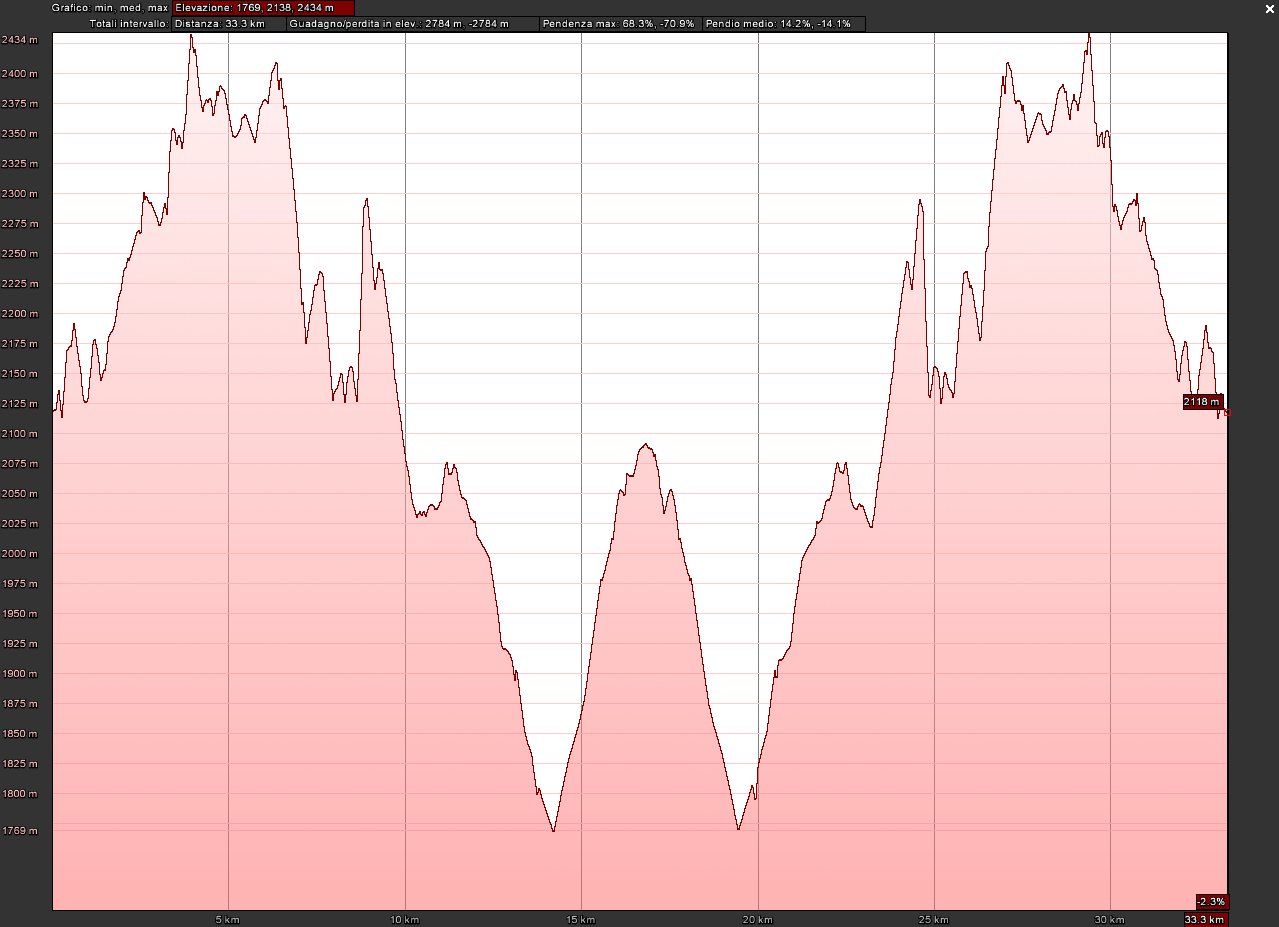The width and height of the screenshot is (1279, 927).
Task: Click the 33.3 km distance cursor label
Action: pos(1205,919)
